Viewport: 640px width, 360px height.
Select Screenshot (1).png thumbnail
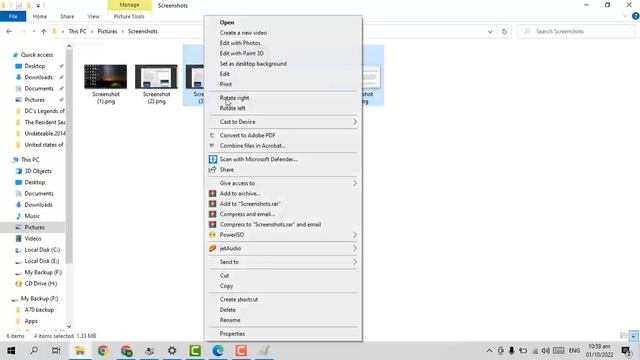[x=105, y=76]
